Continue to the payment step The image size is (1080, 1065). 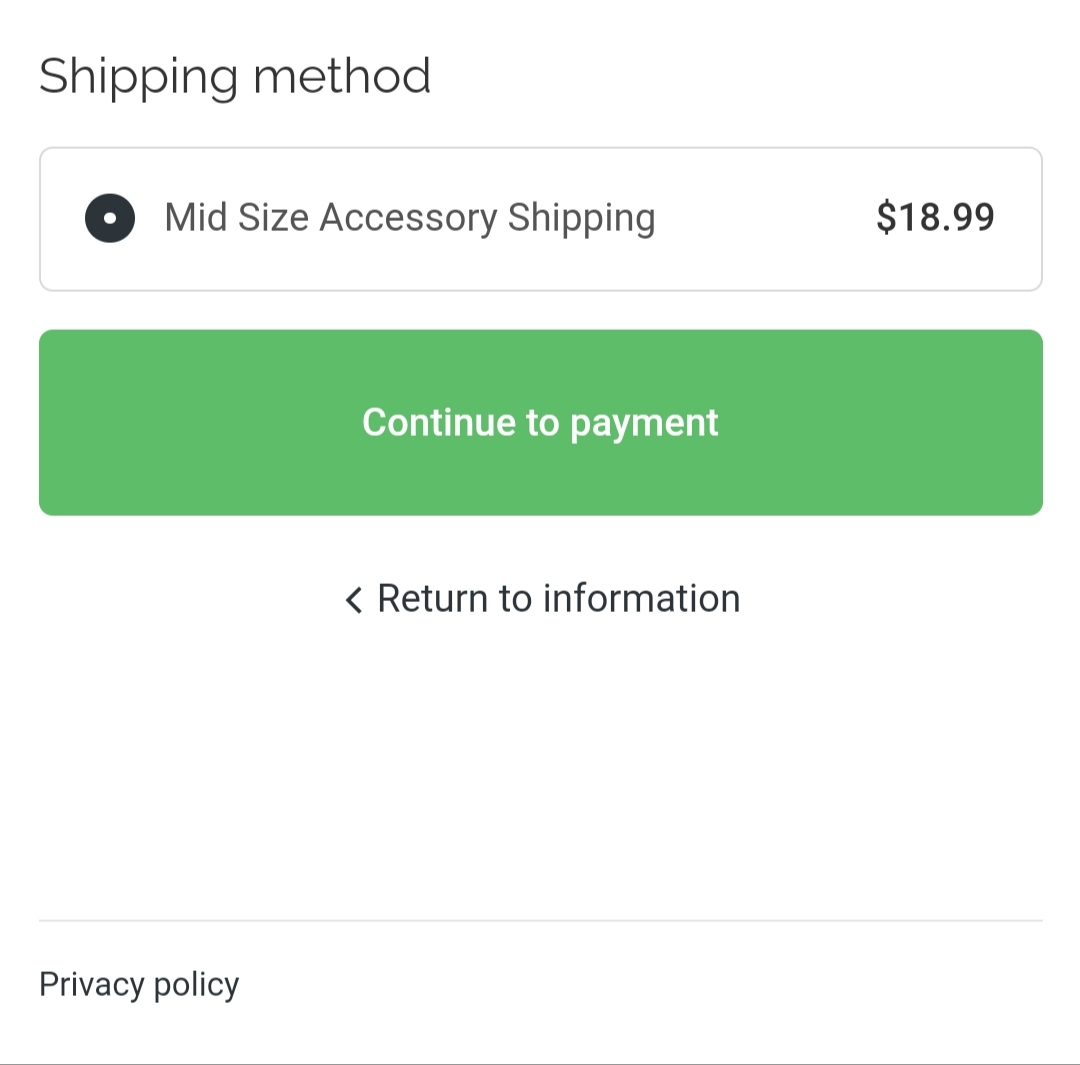coord(540,422)
